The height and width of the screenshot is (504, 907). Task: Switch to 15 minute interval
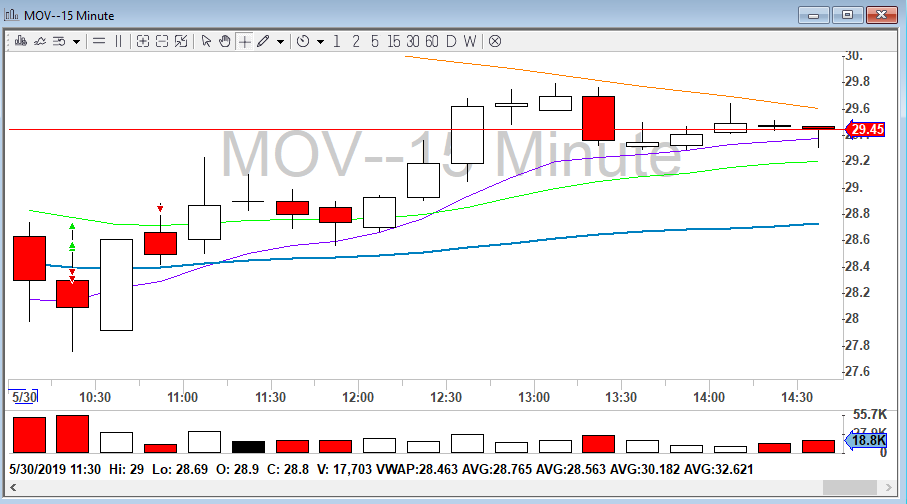pos(394,41)
